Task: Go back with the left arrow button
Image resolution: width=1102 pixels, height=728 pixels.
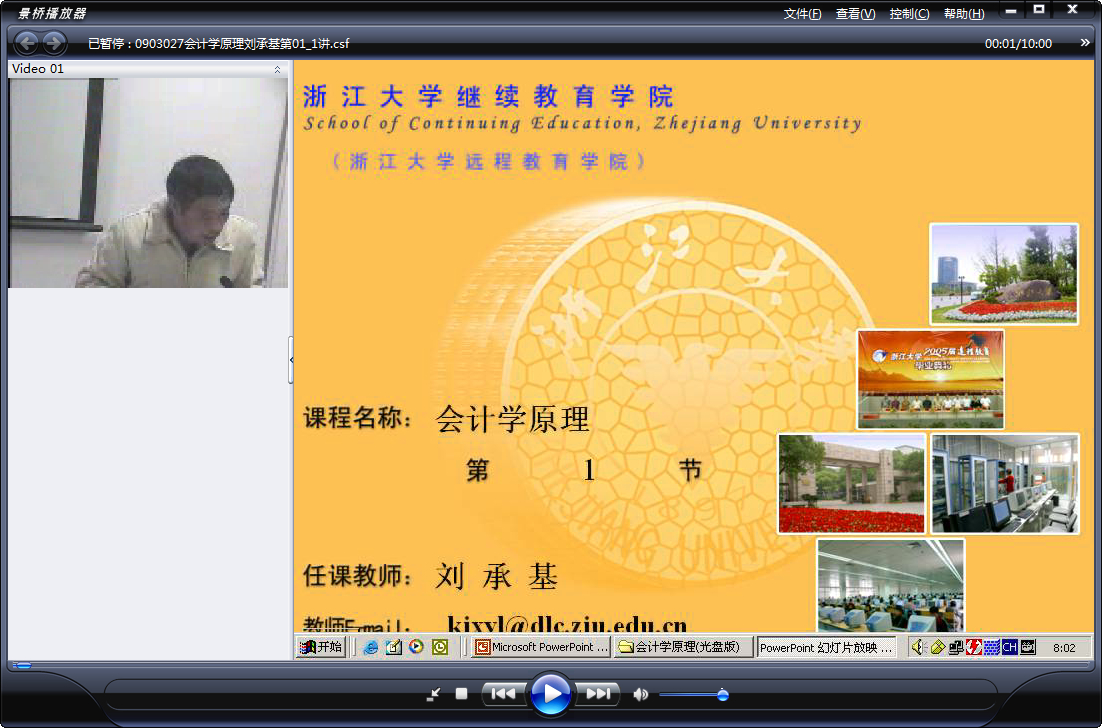Action: point(27,43)
